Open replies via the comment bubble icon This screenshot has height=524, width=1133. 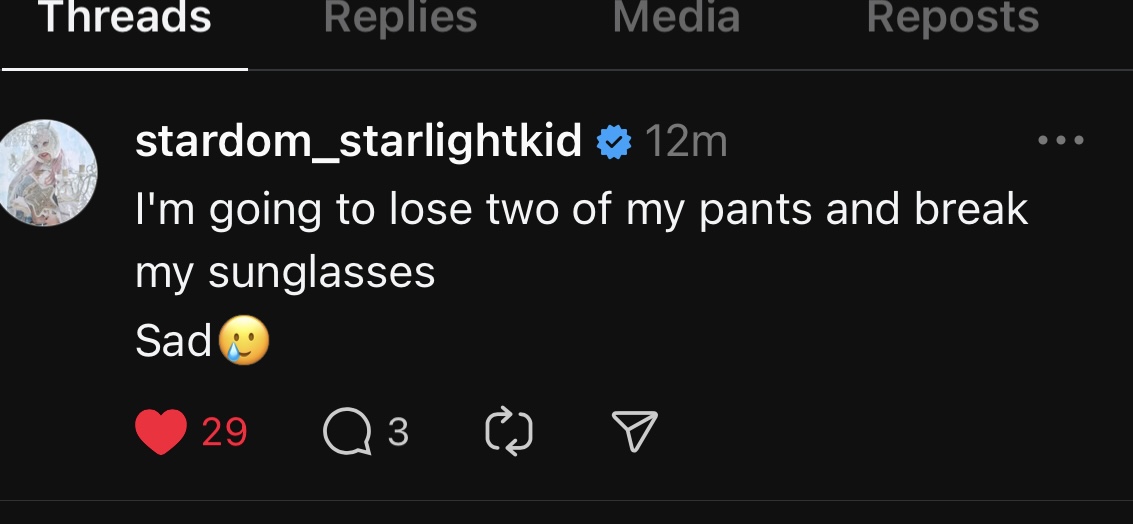[x=345, y=431]
